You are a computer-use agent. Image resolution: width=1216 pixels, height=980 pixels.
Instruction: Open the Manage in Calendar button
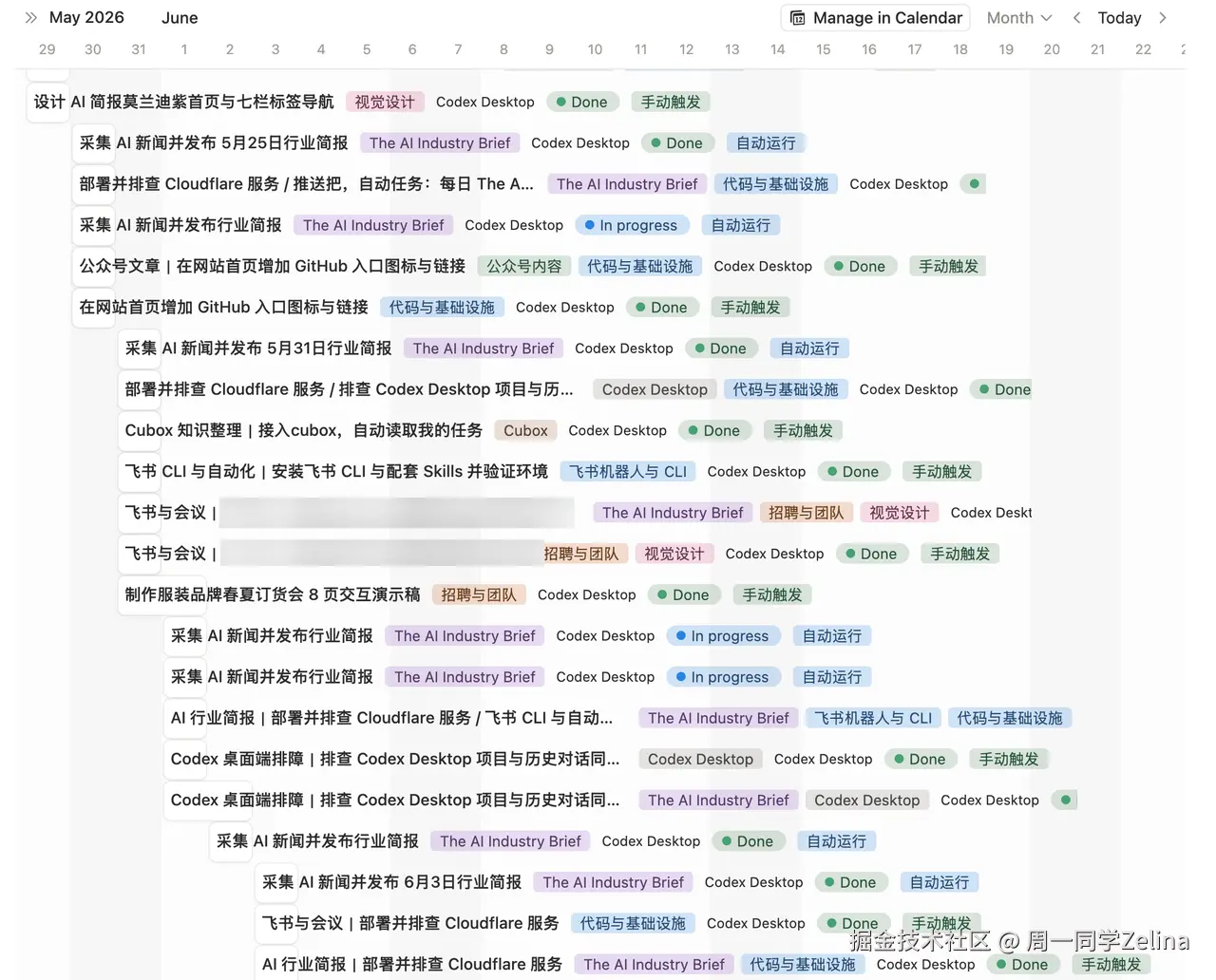click(x=876, y=18)
